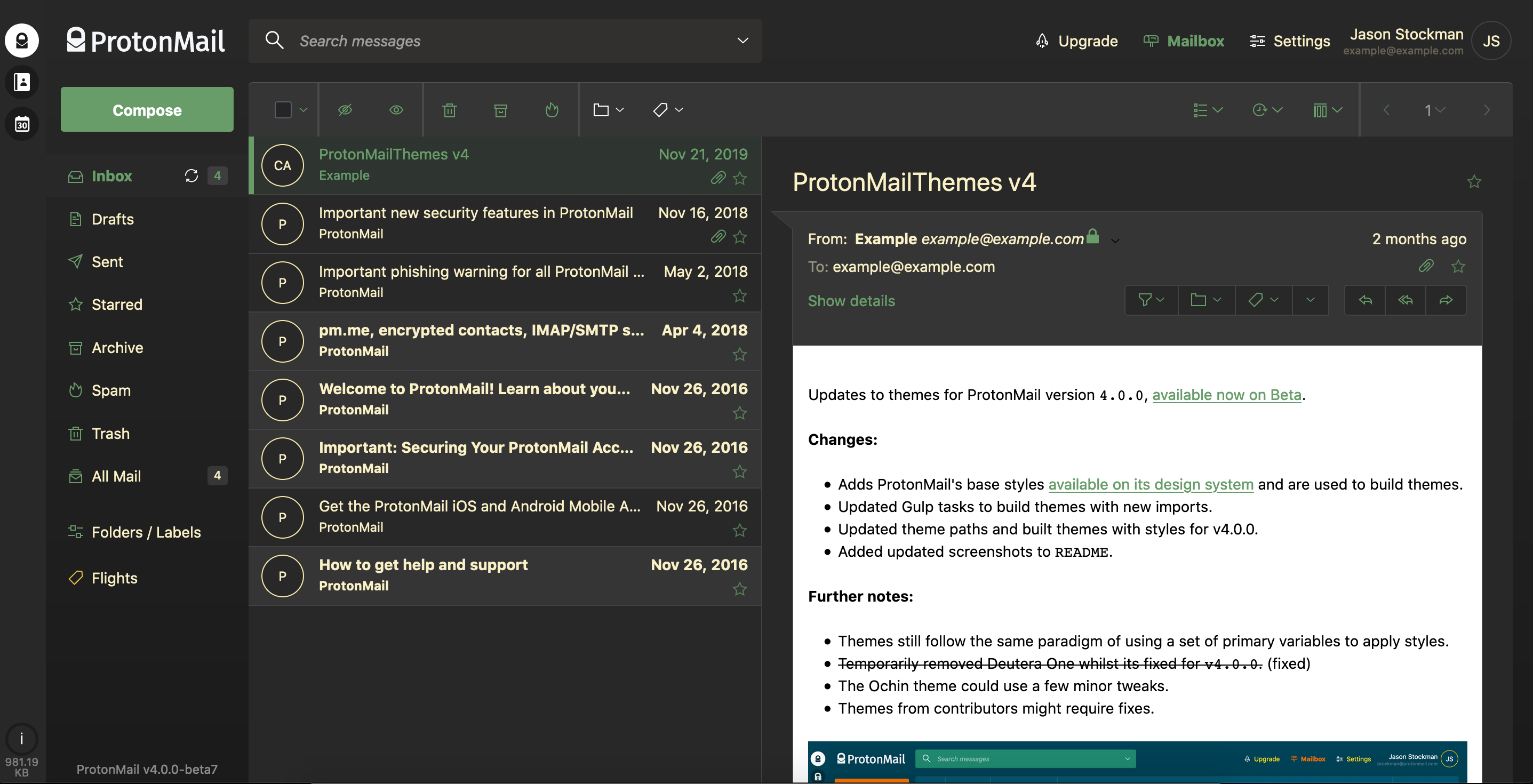This screenshot has width=1533, height=784.
Task: Star the Important new security features message
Action: pos(740,237)
